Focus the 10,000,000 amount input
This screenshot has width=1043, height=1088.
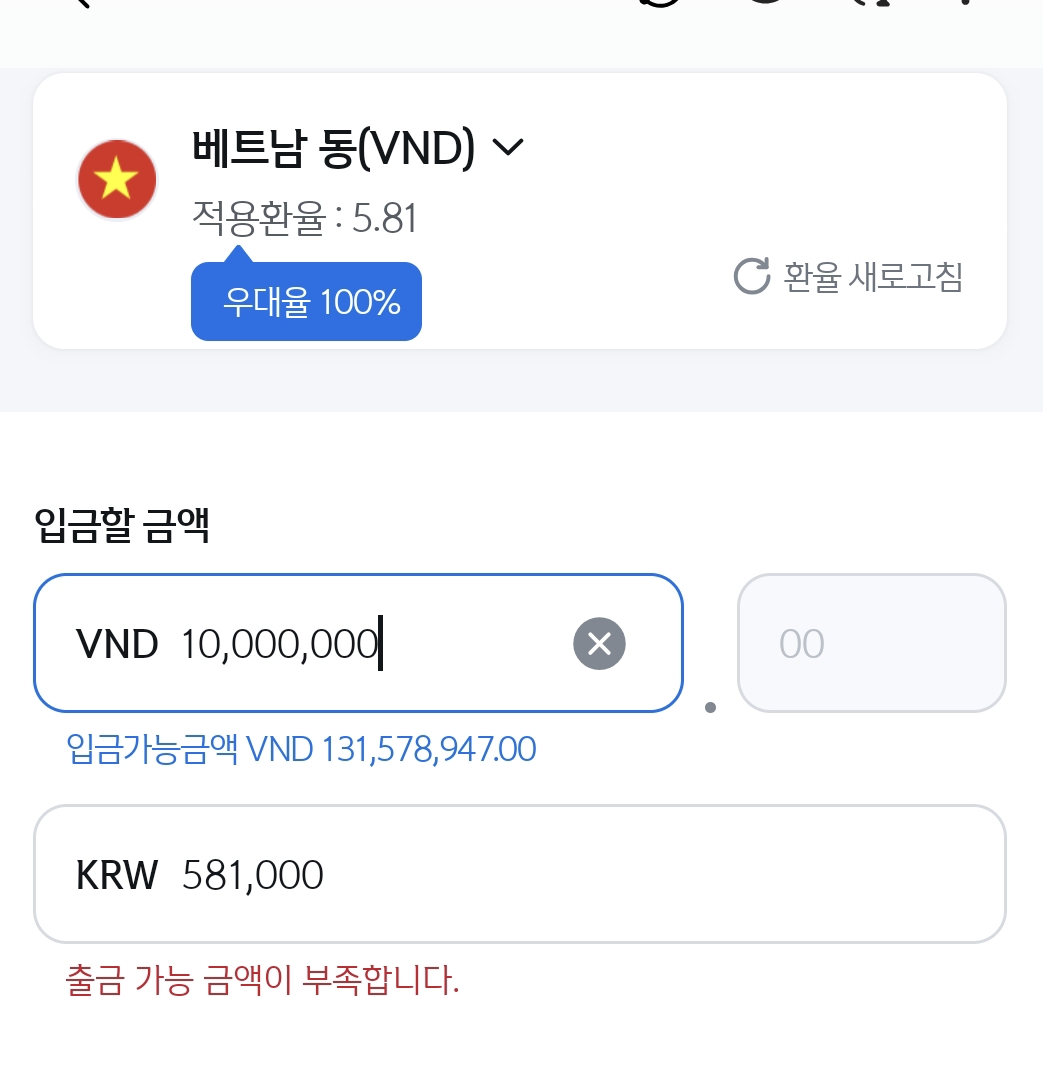[x=280, y=644]
